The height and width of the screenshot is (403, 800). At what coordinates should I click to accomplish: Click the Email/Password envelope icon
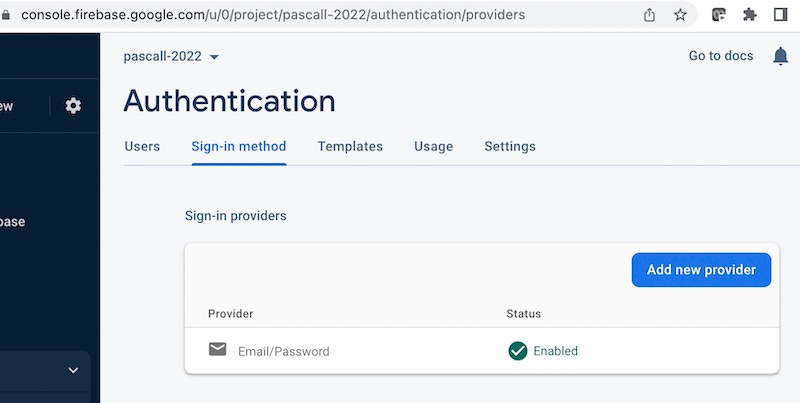pyautogui.click(x=217, y=349)
